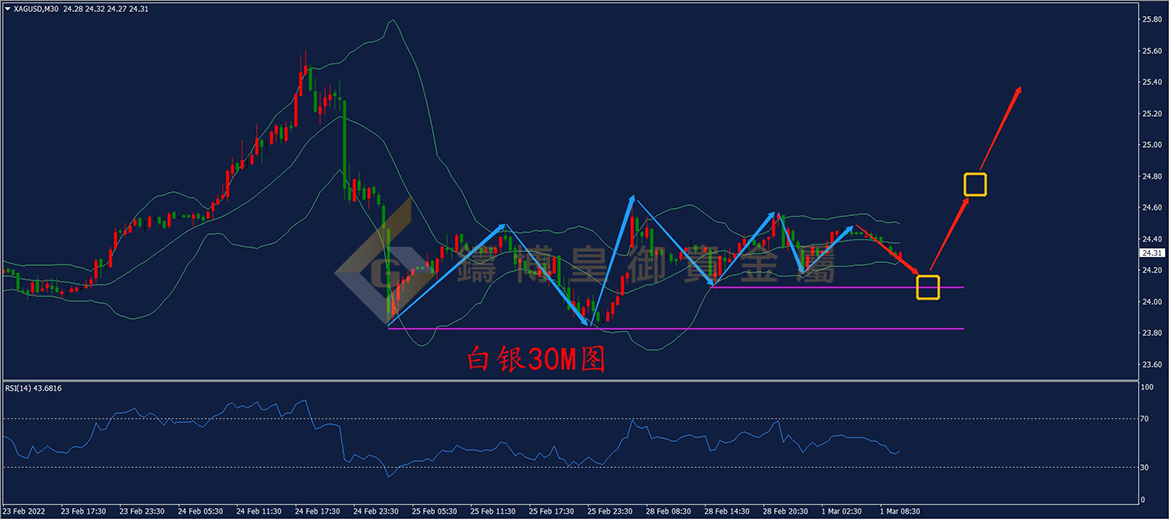Click the 25 Feb 17:30 time label
The height and width of the screenshot is (520, 1170).
[x=551, y=512]
